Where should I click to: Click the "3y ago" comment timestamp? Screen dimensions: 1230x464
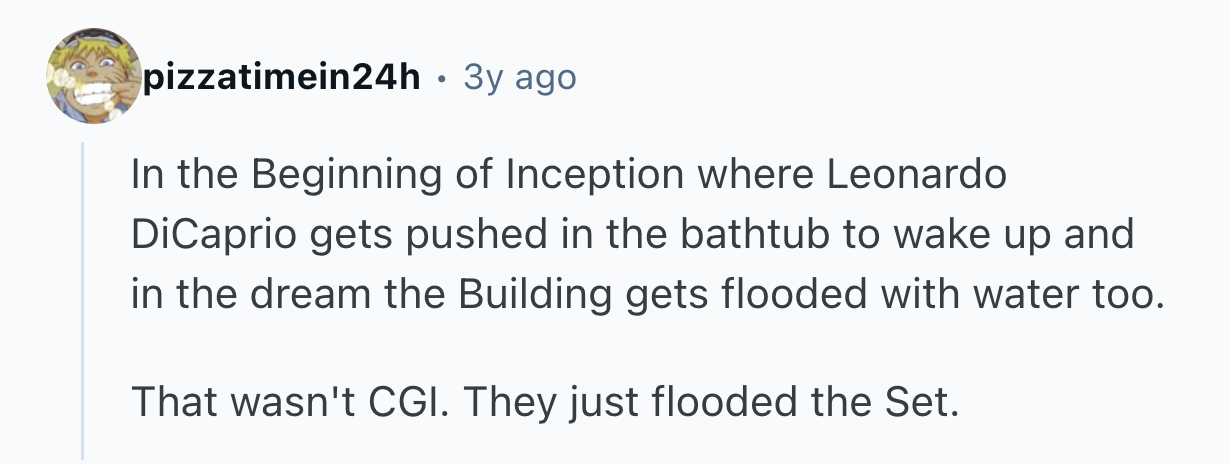click(x=520, y=77)
